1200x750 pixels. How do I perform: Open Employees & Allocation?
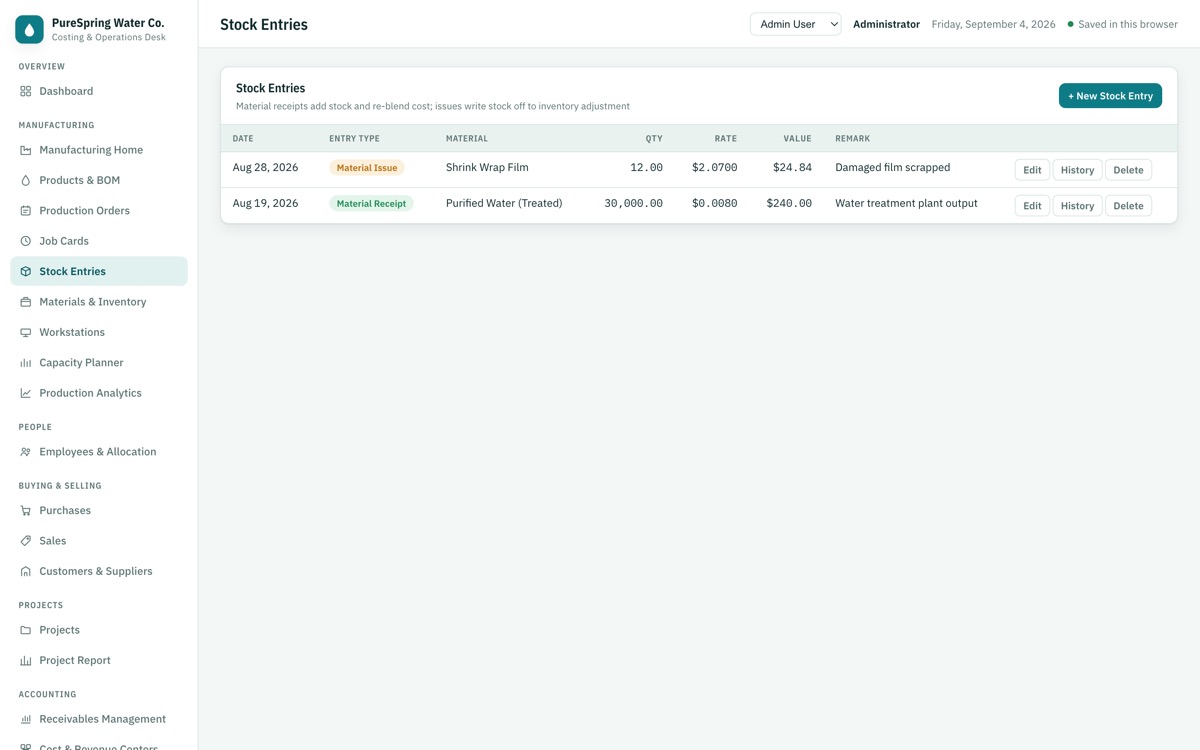99,452
